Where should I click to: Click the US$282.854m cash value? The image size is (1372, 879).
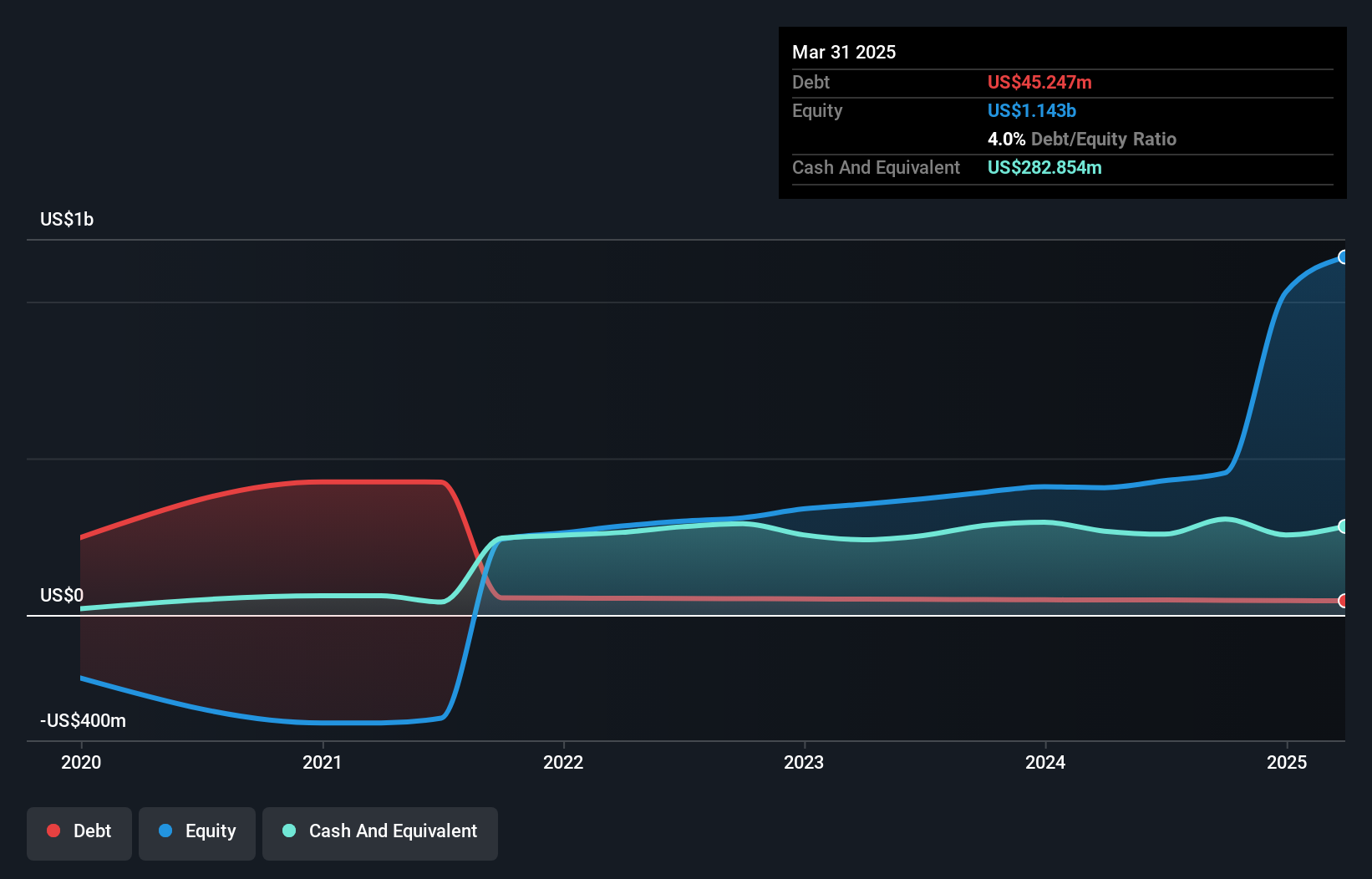tap(1044, 167)
